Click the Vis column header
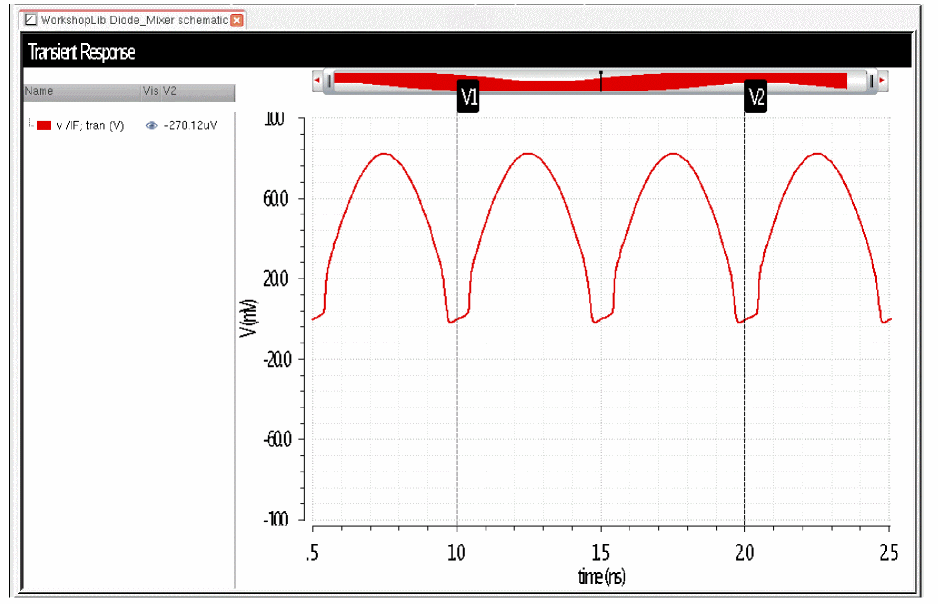 [x=150, y=91]
